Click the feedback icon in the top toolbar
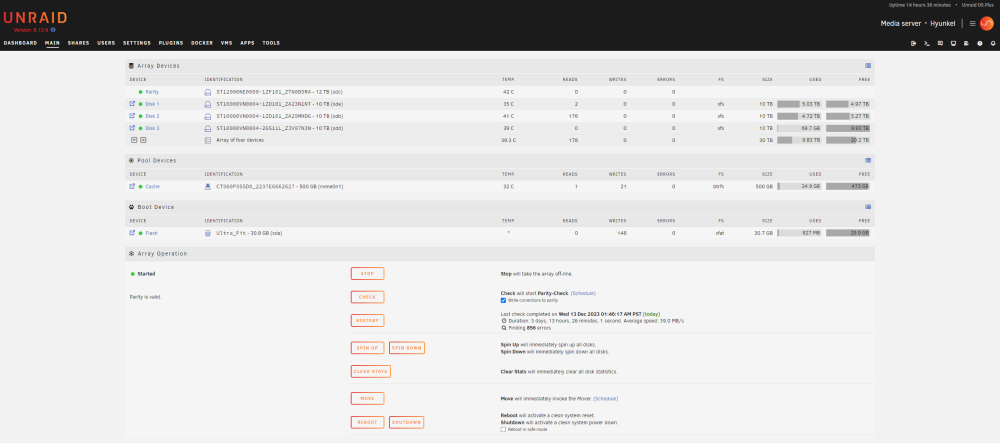This screenshot has height=443, width=1000. tap(940, 43)
